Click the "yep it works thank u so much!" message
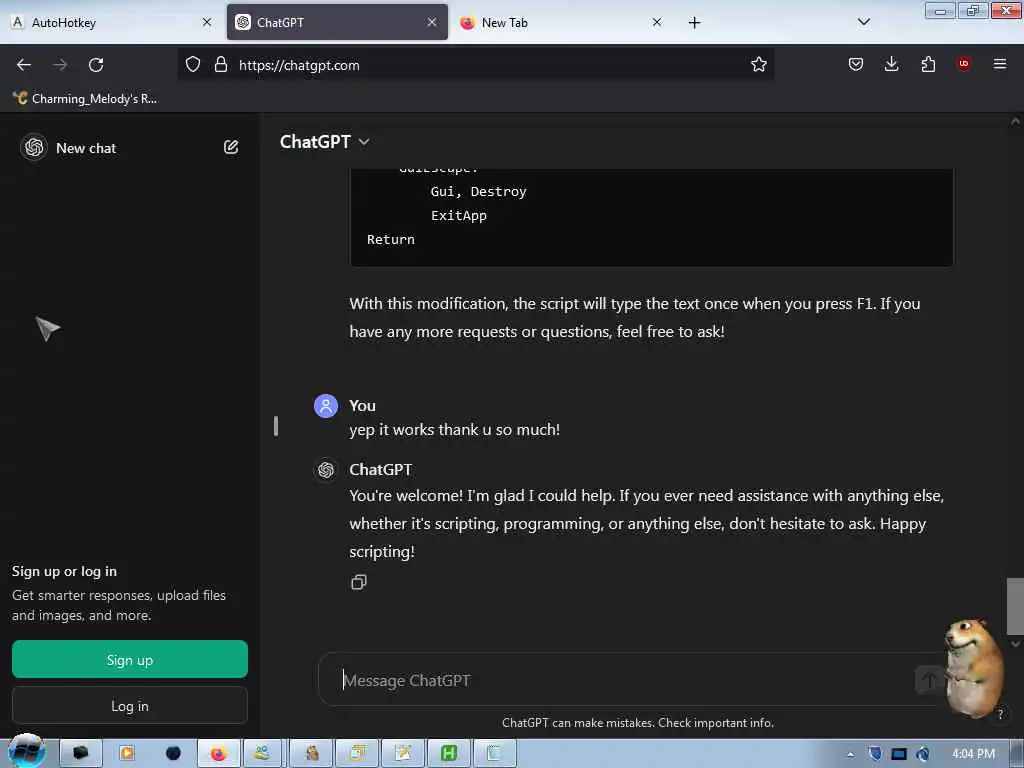1024x768 pixels. point(455,430)
